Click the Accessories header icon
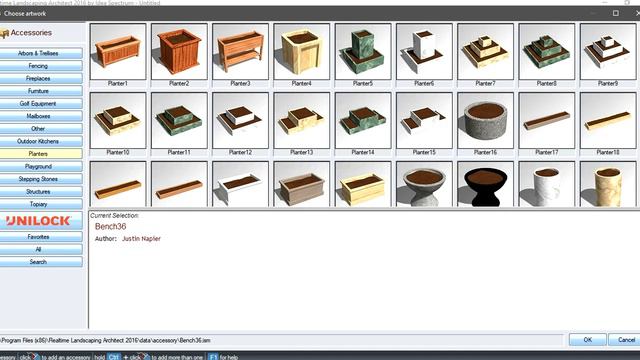The width and height of the screenshot is (640, 360). pyautogui.click(x=4, y=33)
